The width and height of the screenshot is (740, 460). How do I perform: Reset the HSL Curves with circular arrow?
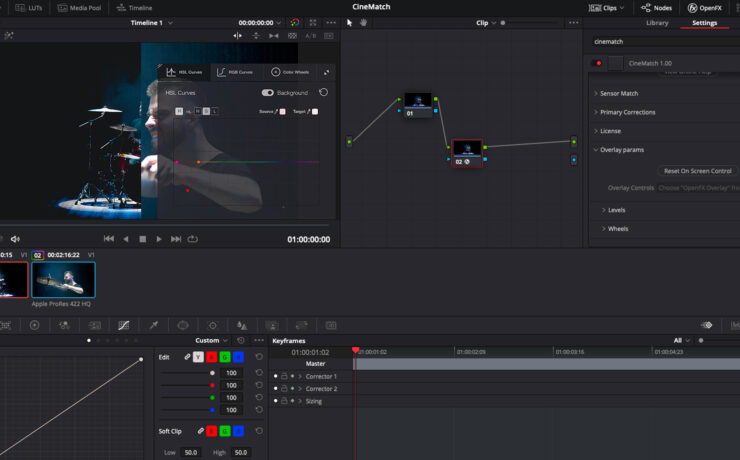[323, 92]
